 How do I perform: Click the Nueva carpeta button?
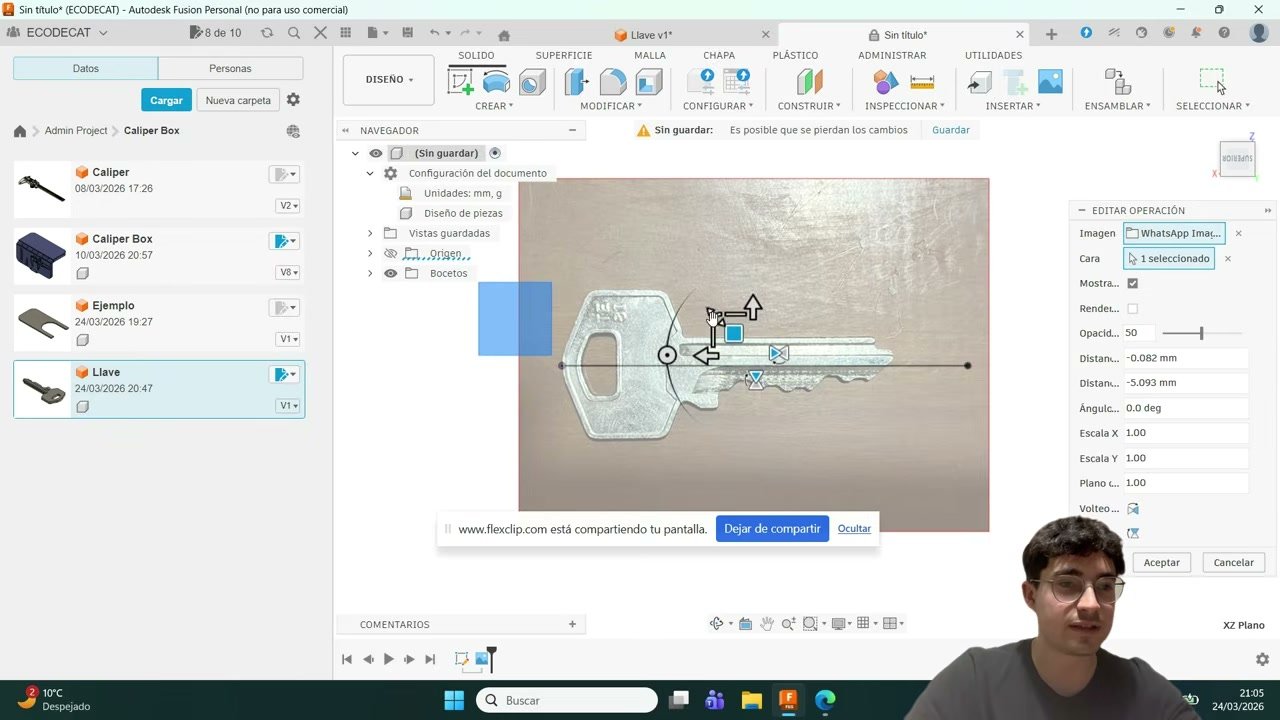pyautogui.click(x=238, y=100)
